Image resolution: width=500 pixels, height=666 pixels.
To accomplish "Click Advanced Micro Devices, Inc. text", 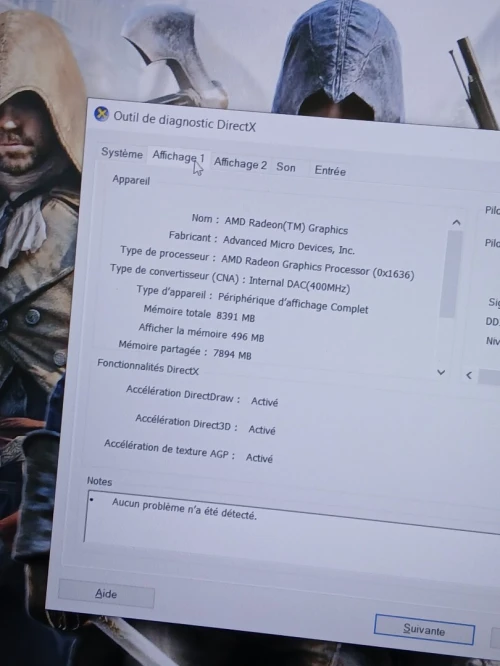I will [x=288, y=245].
